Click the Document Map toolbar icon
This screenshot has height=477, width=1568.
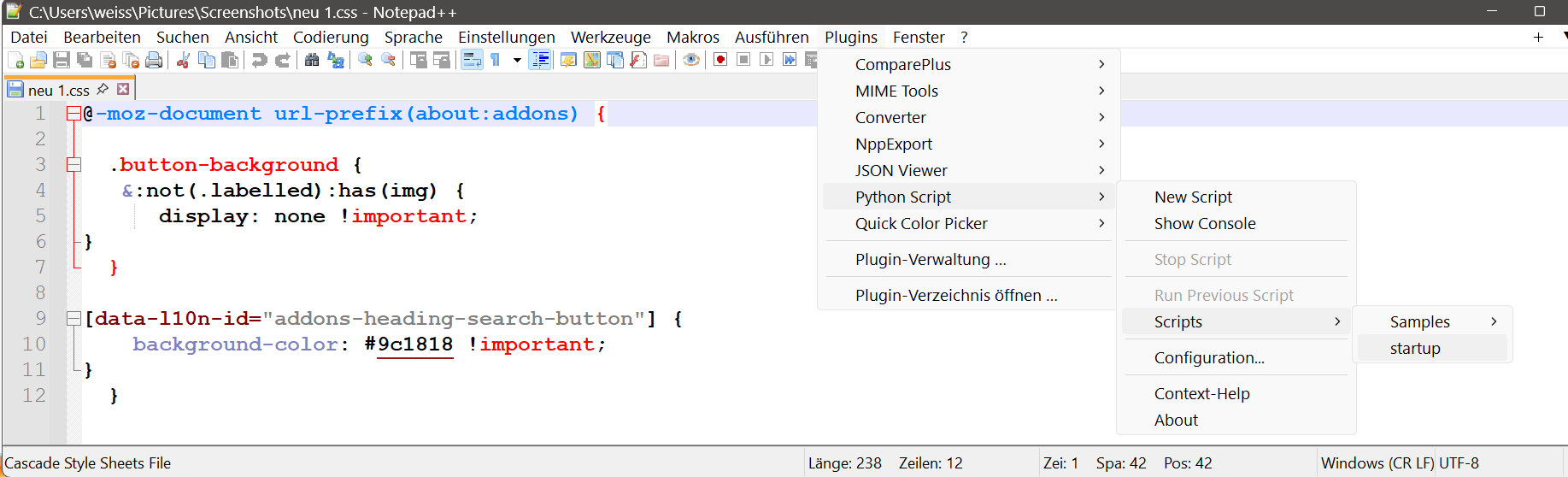[592, 60]
